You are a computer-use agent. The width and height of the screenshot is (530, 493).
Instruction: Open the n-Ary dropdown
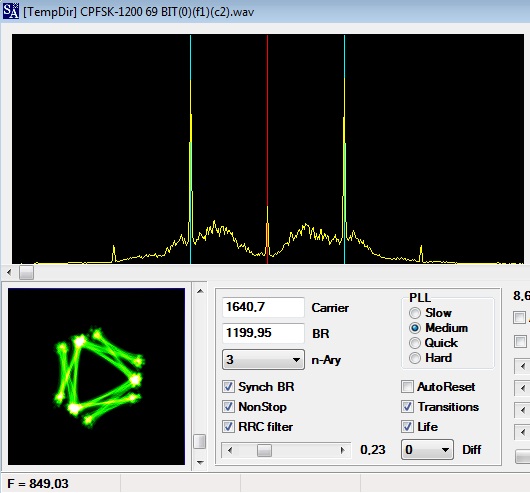tap(263, 360)
